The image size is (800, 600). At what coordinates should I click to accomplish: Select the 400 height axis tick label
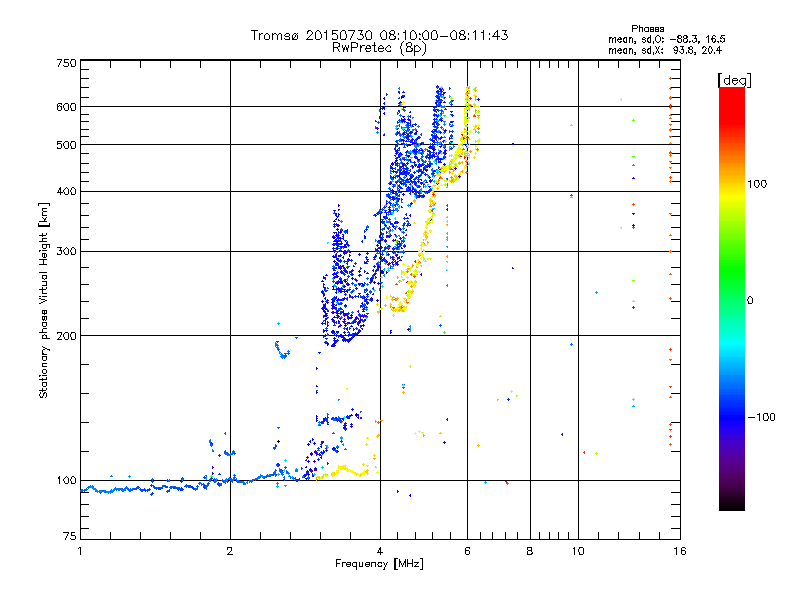point(66,192)
